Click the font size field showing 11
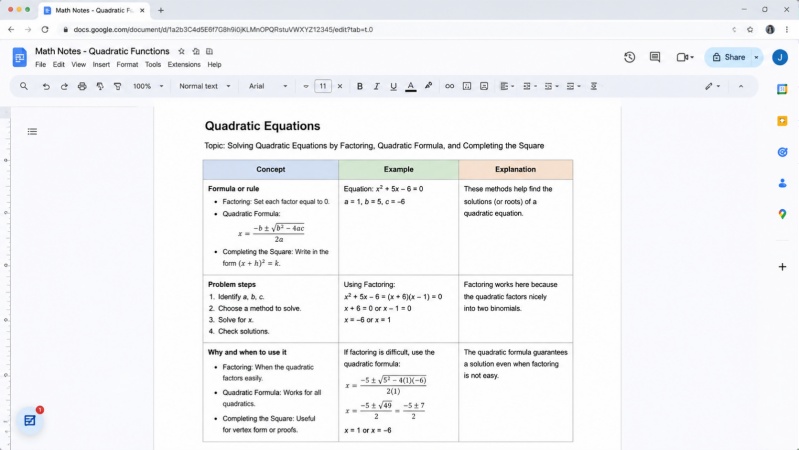Image resolution: width=799 pixels, height=450 pixels. [323, 86]
